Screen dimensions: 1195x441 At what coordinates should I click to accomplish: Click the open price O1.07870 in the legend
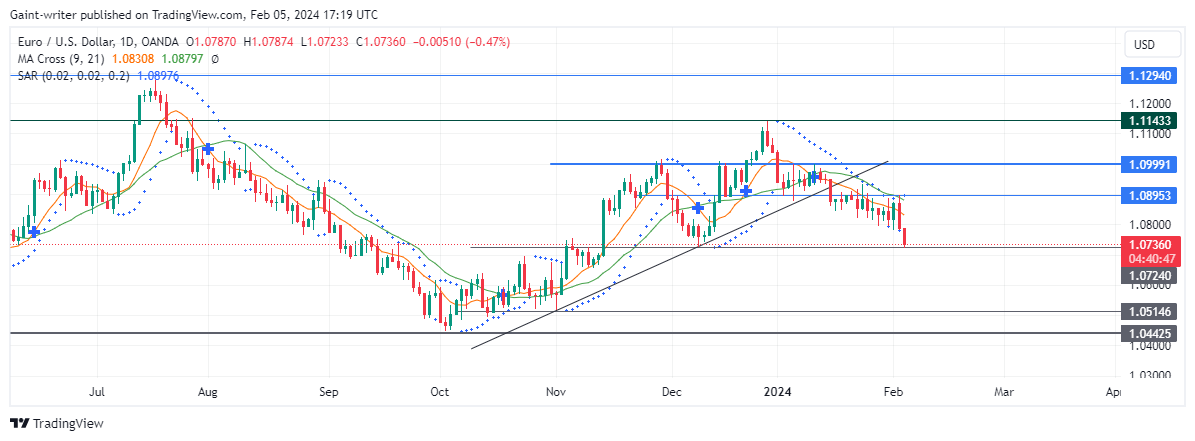(x=210, y=41)
